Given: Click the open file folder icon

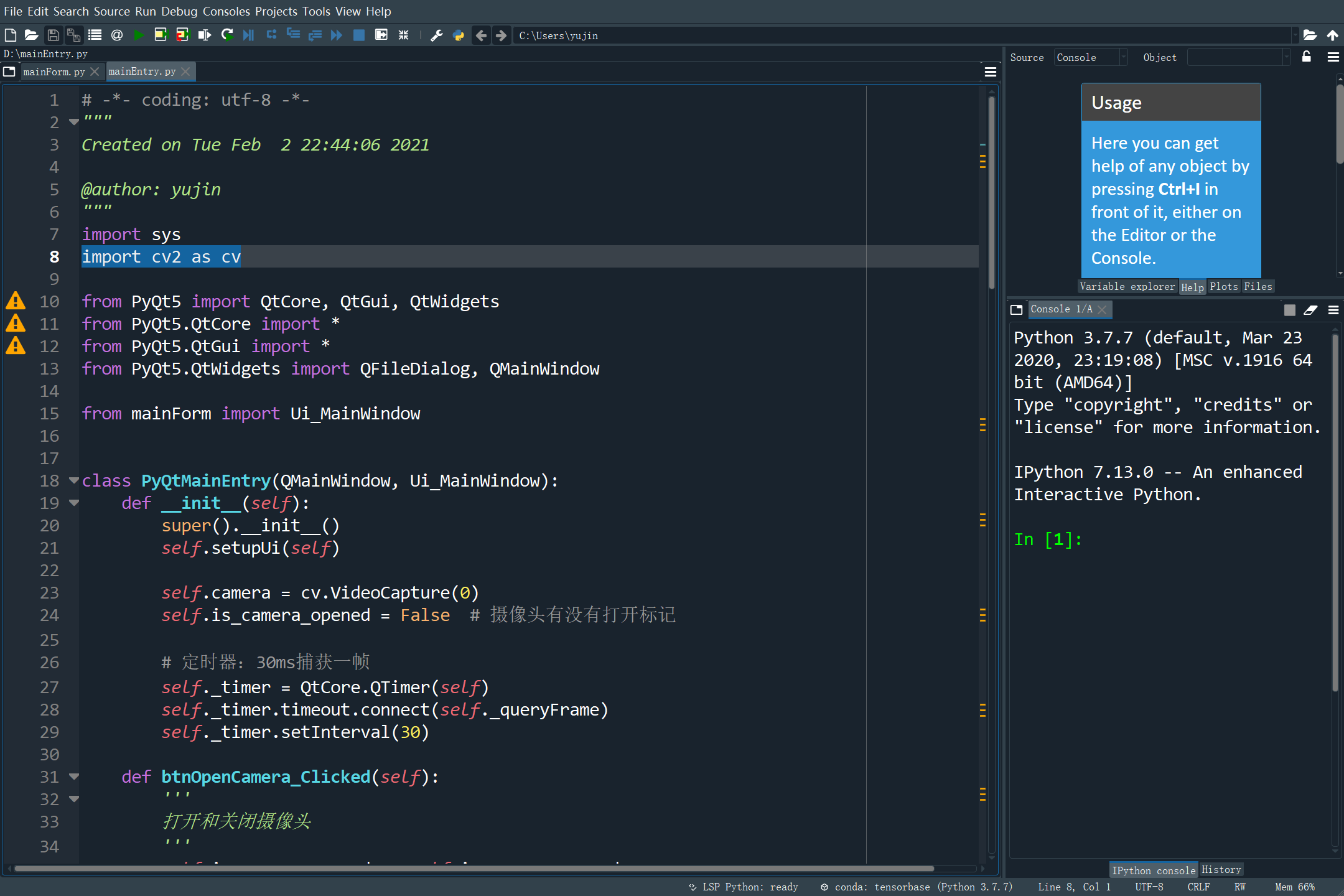Looking at the screenshot, I should [31, 35].
